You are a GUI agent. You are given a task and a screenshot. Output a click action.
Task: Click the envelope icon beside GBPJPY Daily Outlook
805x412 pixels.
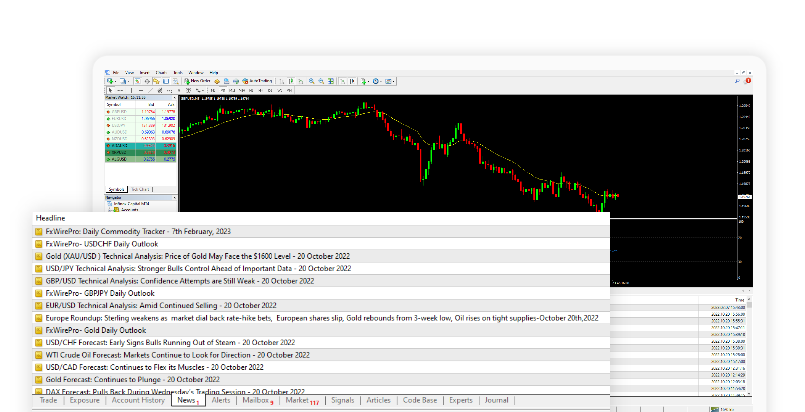click(39, 293)
